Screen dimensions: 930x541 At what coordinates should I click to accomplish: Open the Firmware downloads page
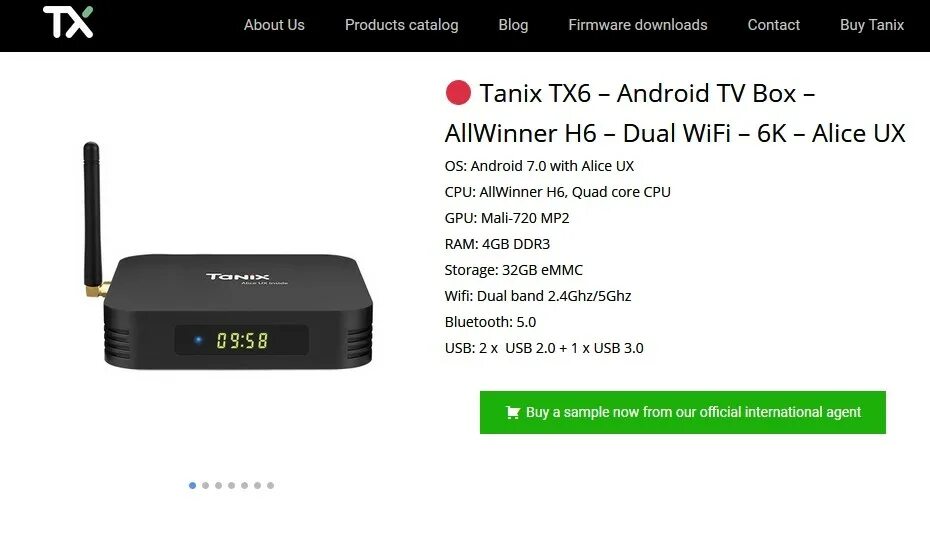coord(638,25)
